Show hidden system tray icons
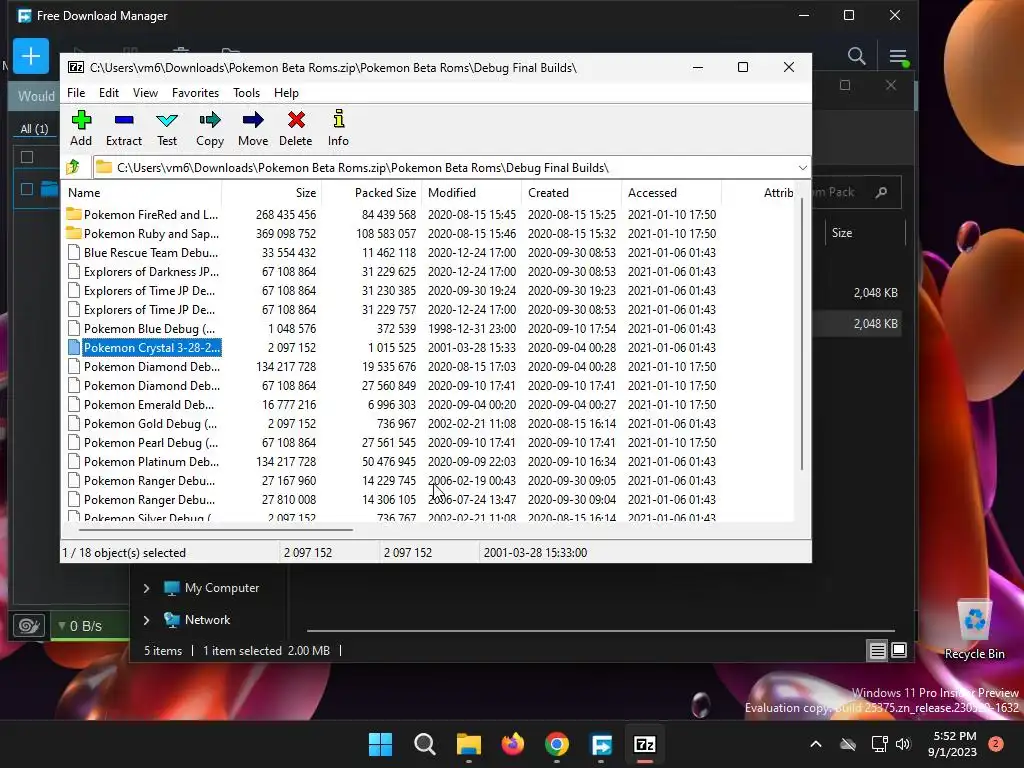The height and width of the screenshot is (768, 1024). [816, 744]
